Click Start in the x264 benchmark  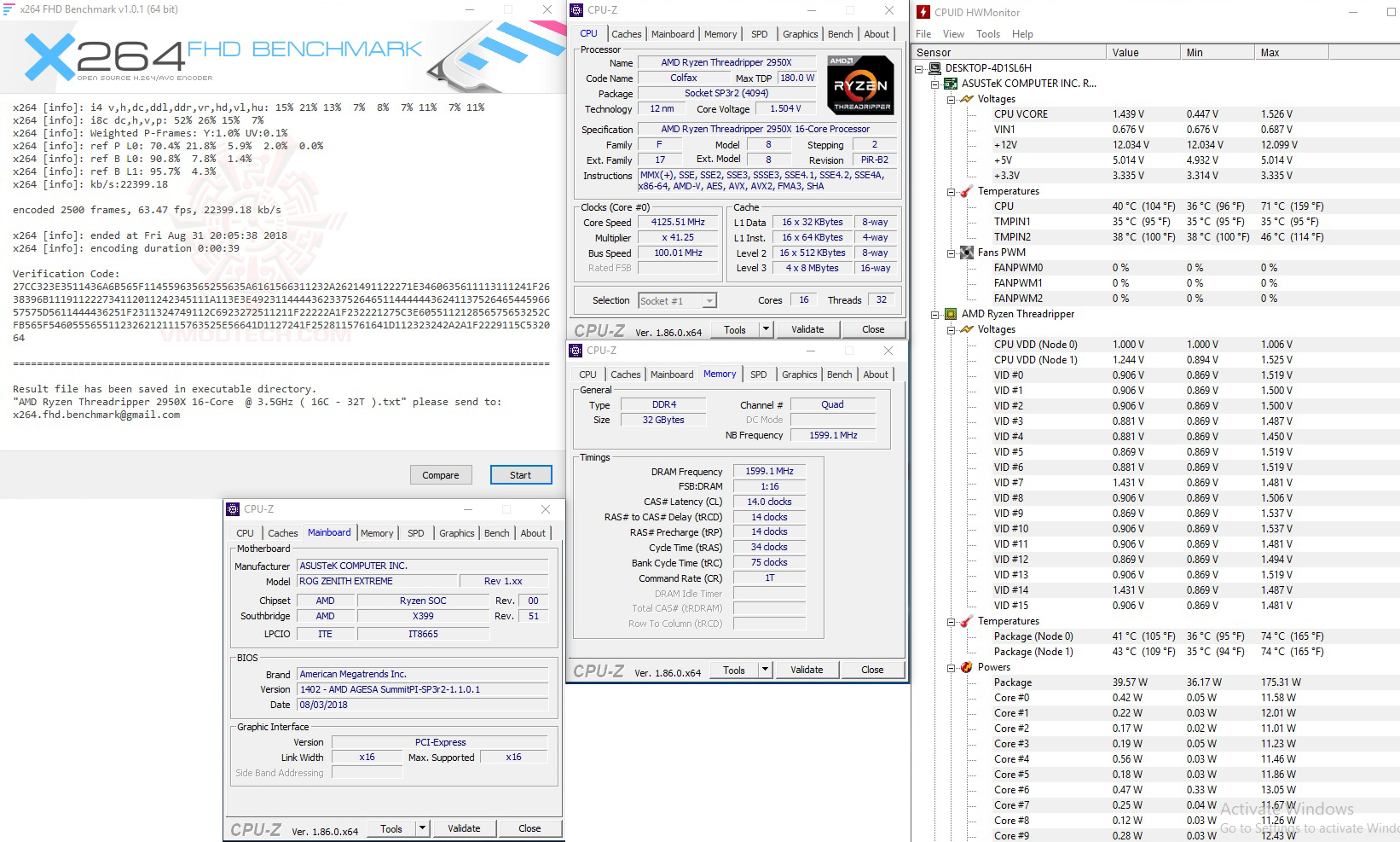(x=520, y=475)
